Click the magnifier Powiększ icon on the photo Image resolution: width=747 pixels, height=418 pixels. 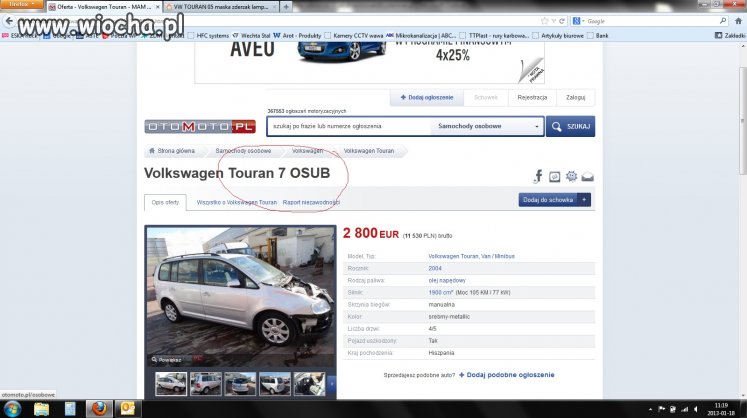(x=154, y=359)
